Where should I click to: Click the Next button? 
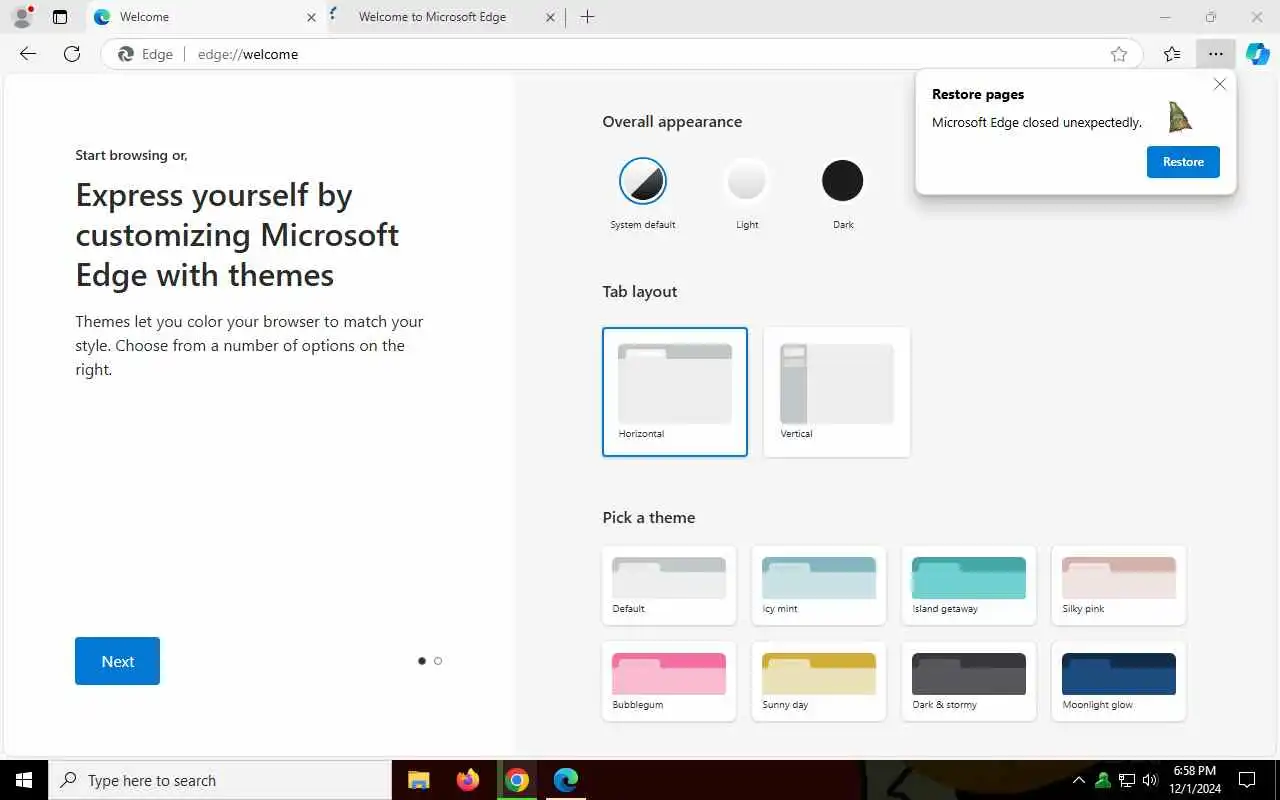117,661
